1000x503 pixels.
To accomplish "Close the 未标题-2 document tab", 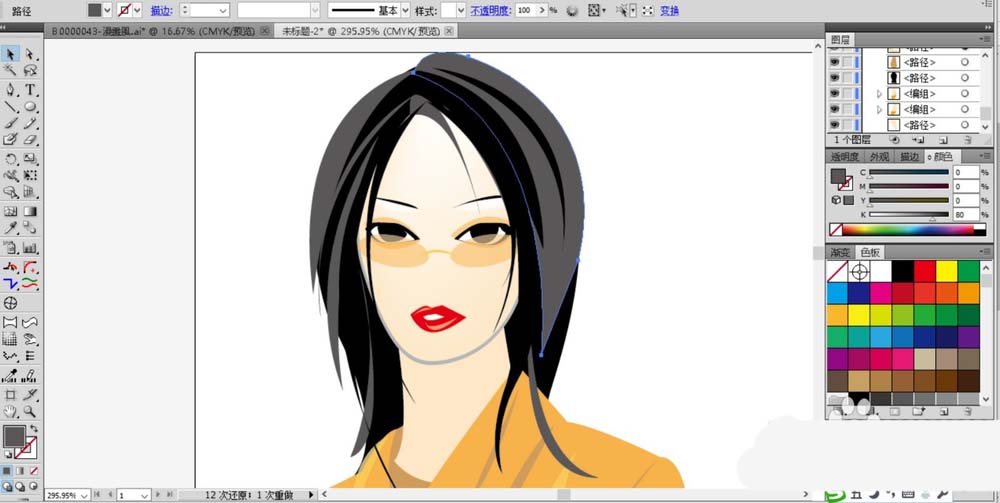I will (449, 31).
